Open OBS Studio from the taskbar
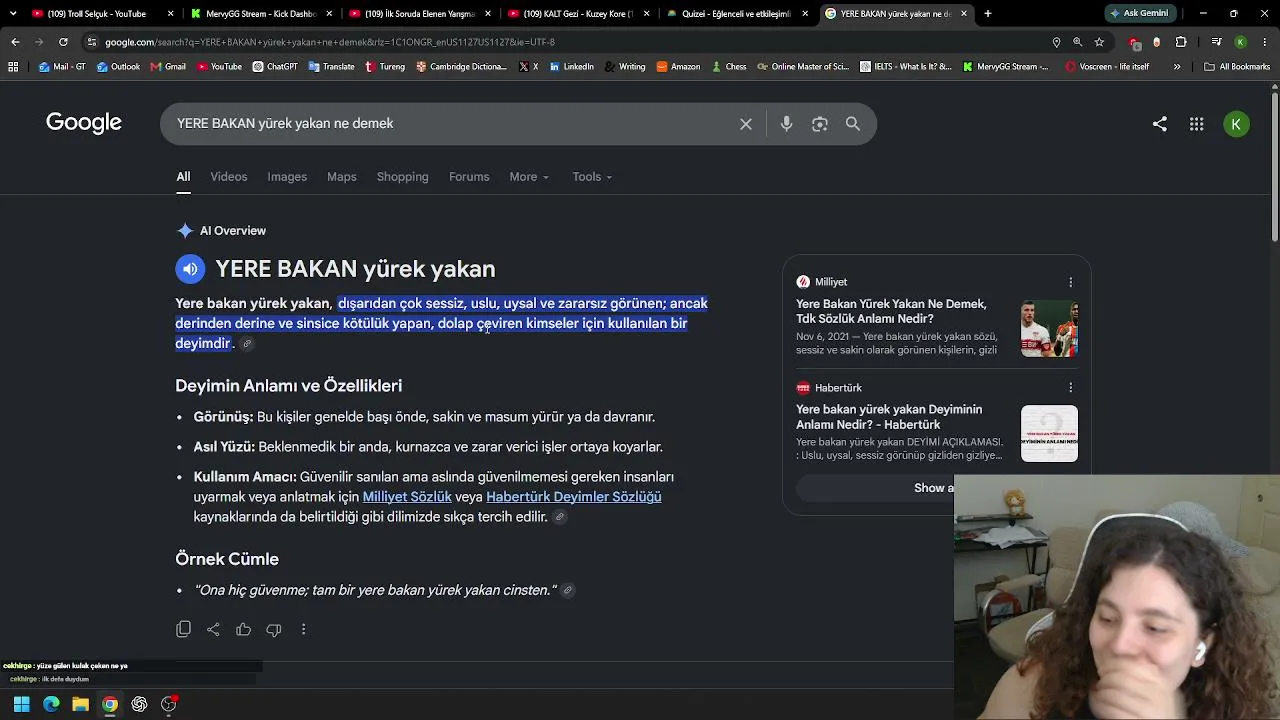1280x720 pixels. (x=169, y=704)
